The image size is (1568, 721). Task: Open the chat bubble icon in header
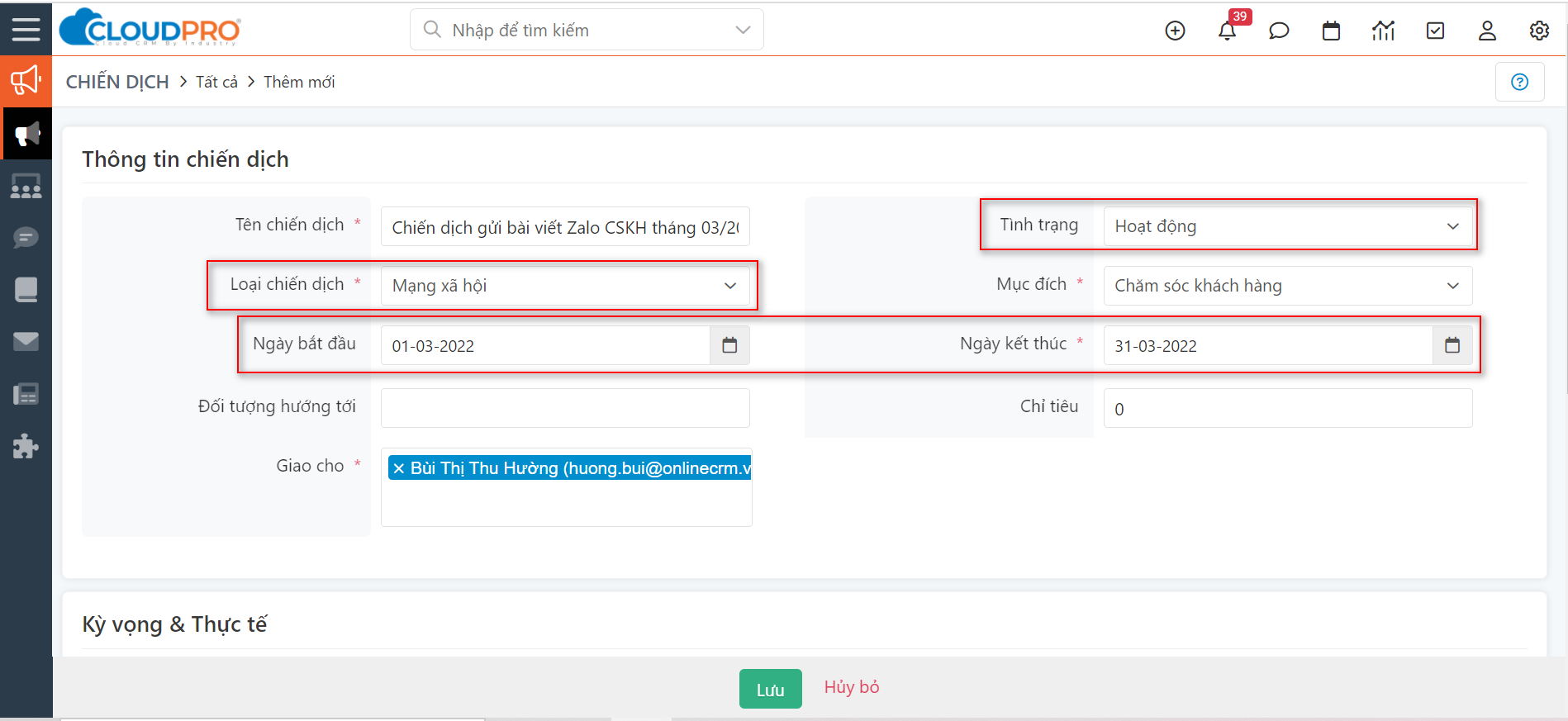click(x=1279, y=31)
